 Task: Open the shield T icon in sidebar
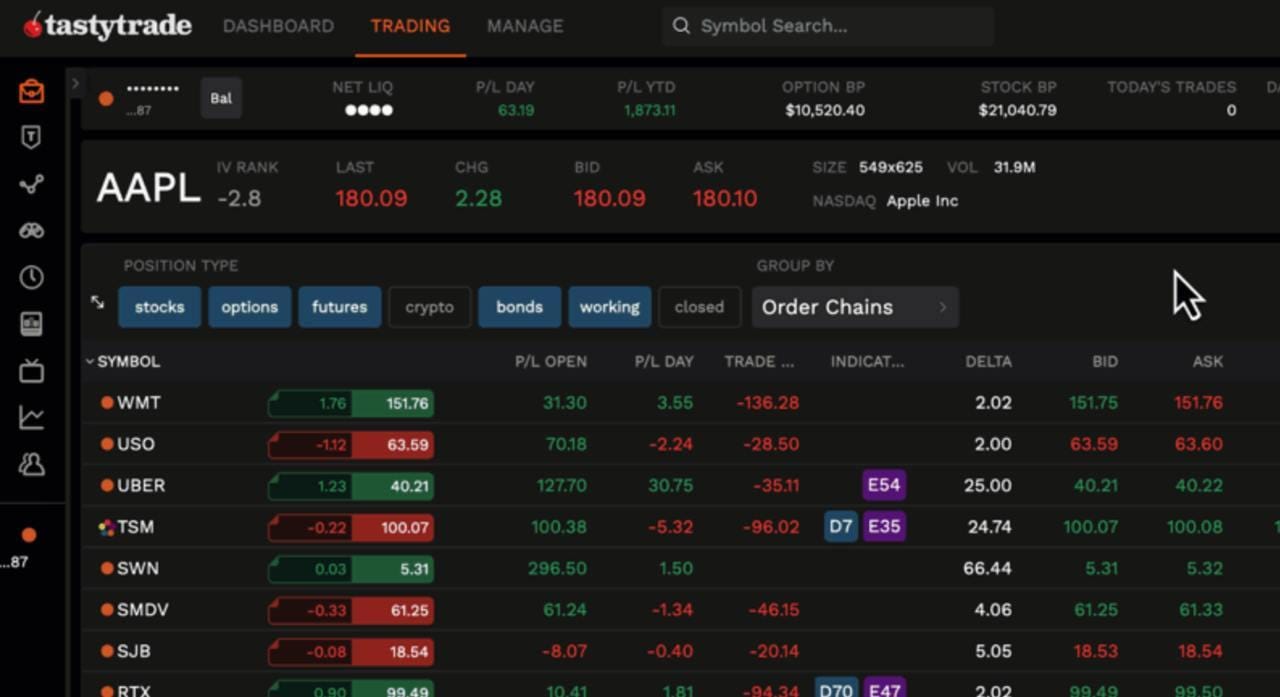click(31, 138)
